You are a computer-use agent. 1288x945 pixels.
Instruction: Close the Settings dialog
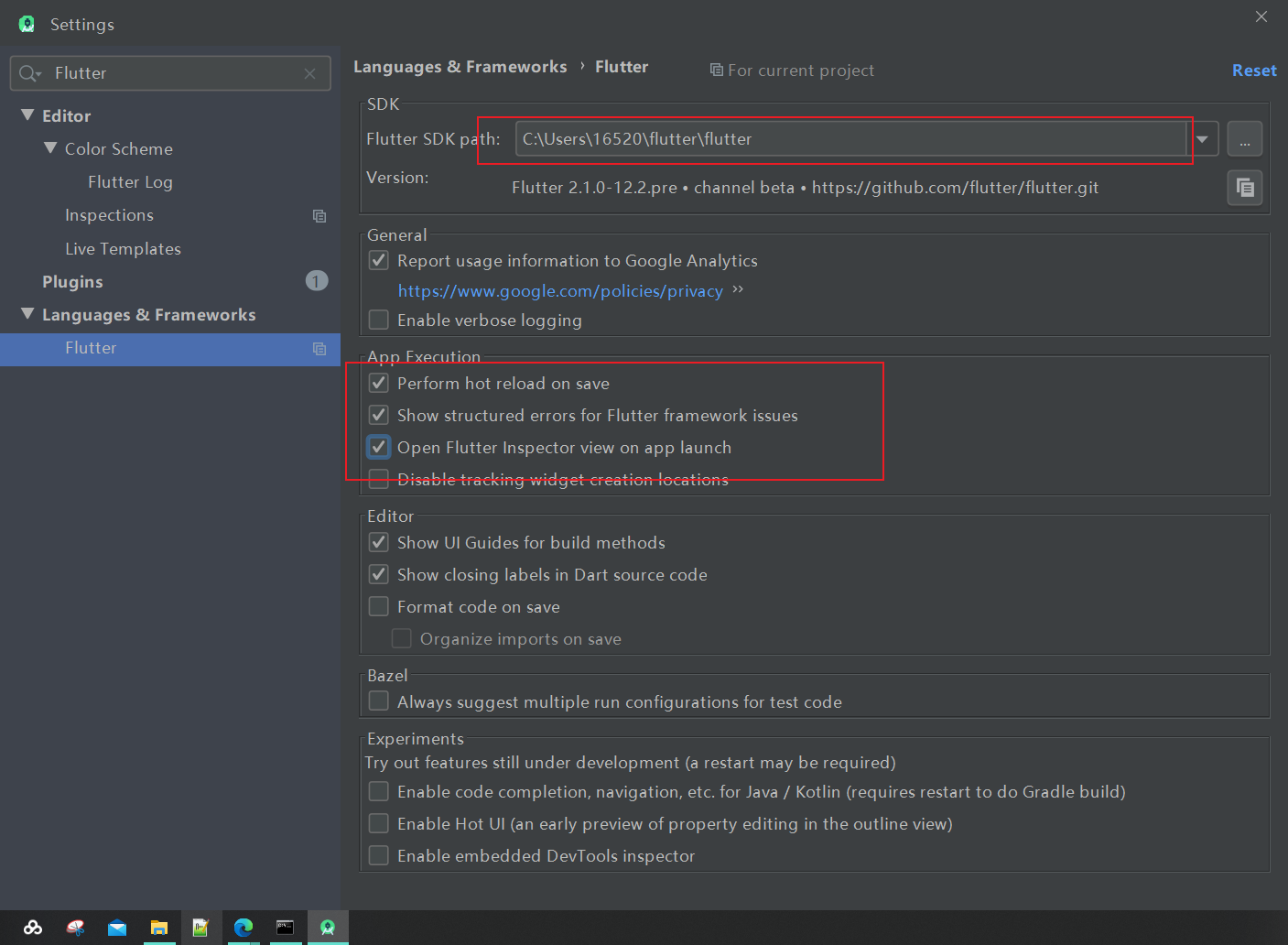(1261, 16)
